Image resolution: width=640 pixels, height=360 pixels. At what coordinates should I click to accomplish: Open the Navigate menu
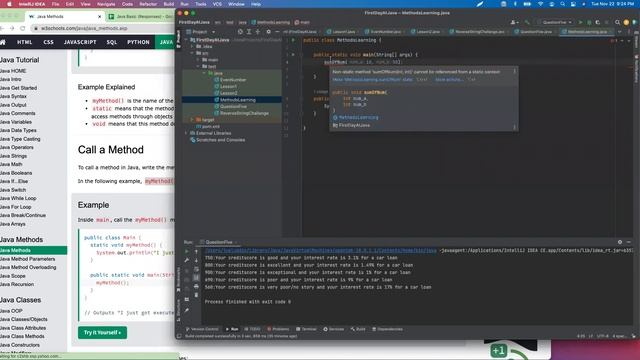(106, 4)
